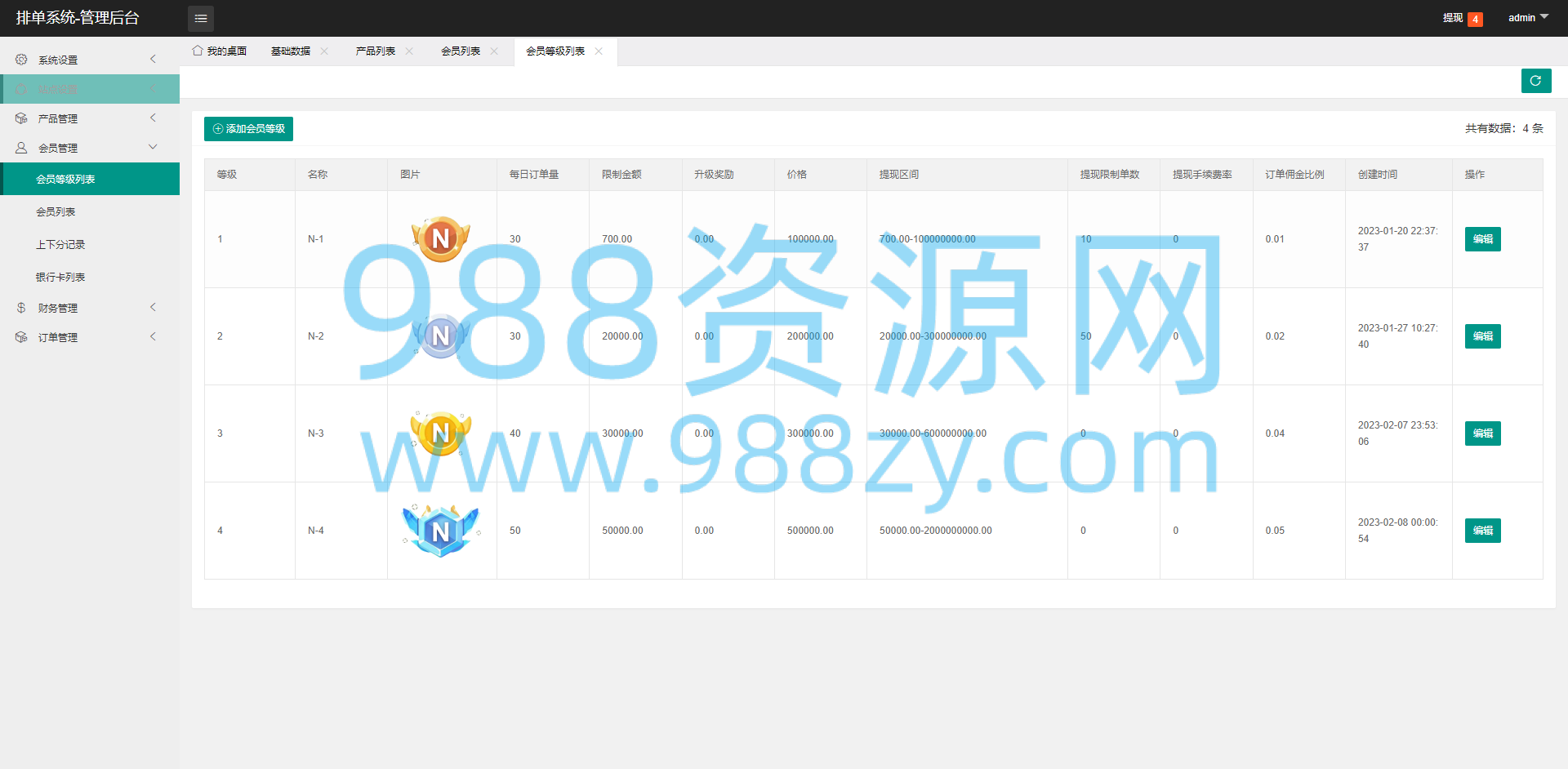Click the 添加会员等级 button

[248, 129]
